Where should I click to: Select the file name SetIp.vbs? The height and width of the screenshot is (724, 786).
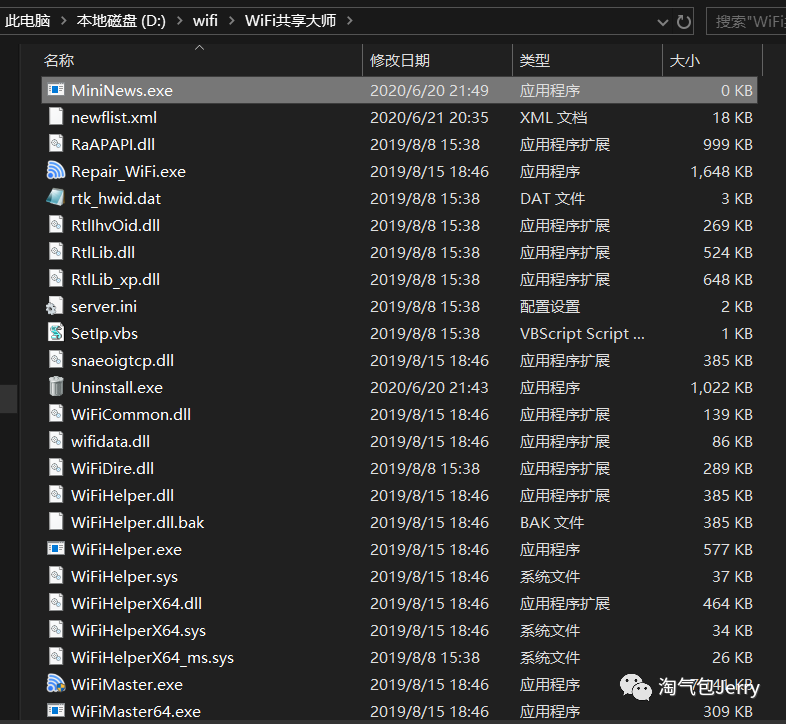pyautogui.click(x=104, y=333)
